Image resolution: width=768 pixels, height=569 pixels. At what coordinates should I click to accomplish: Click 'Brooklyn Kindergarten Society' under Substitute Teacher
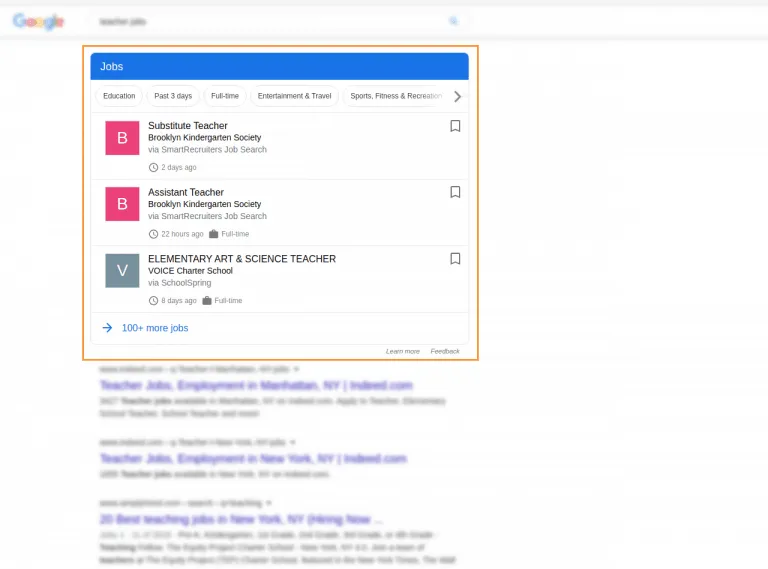point(204,138)
